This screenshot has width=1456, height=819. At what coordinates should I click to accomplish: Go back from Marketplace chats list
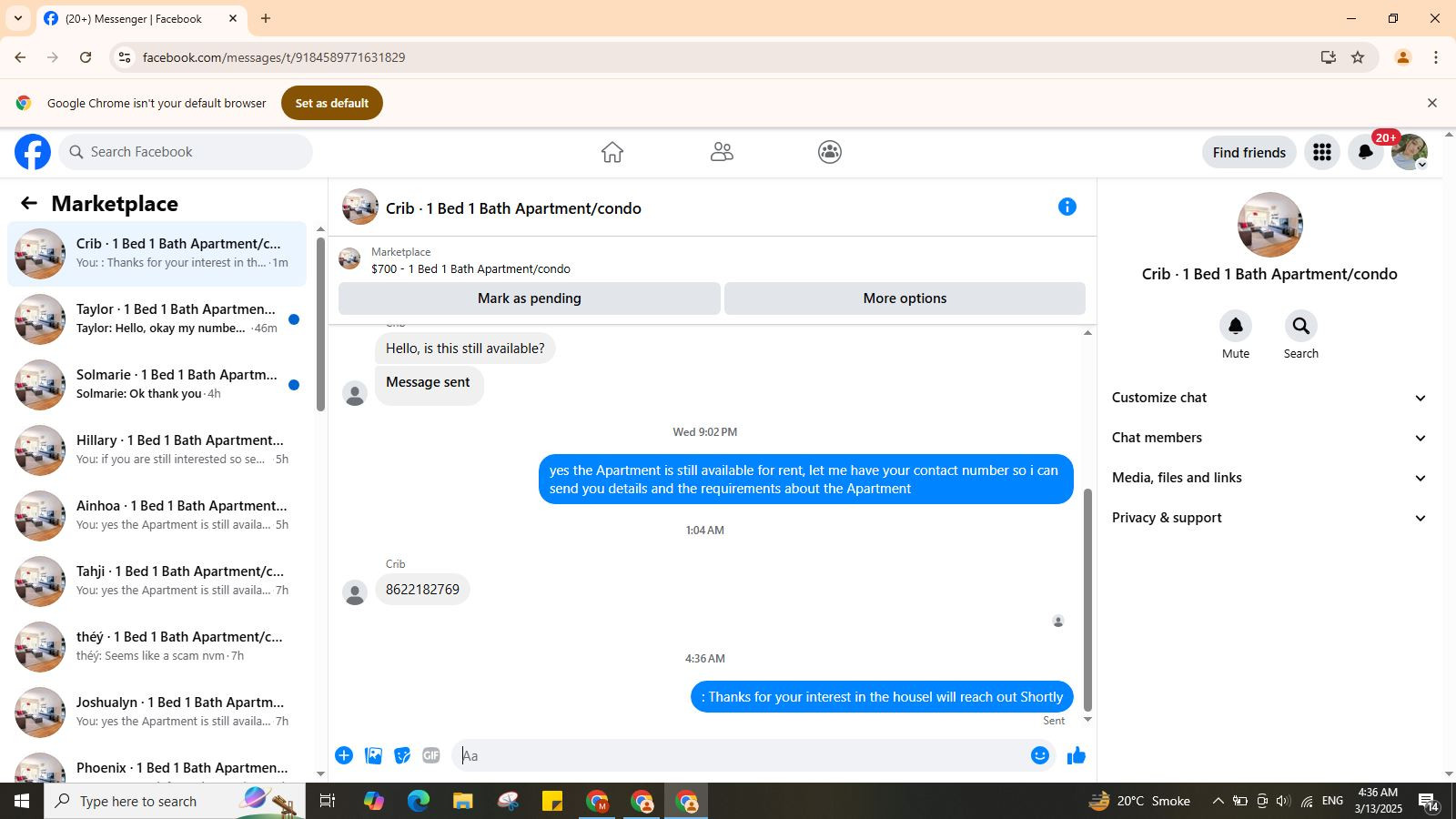tap(29, 203)
